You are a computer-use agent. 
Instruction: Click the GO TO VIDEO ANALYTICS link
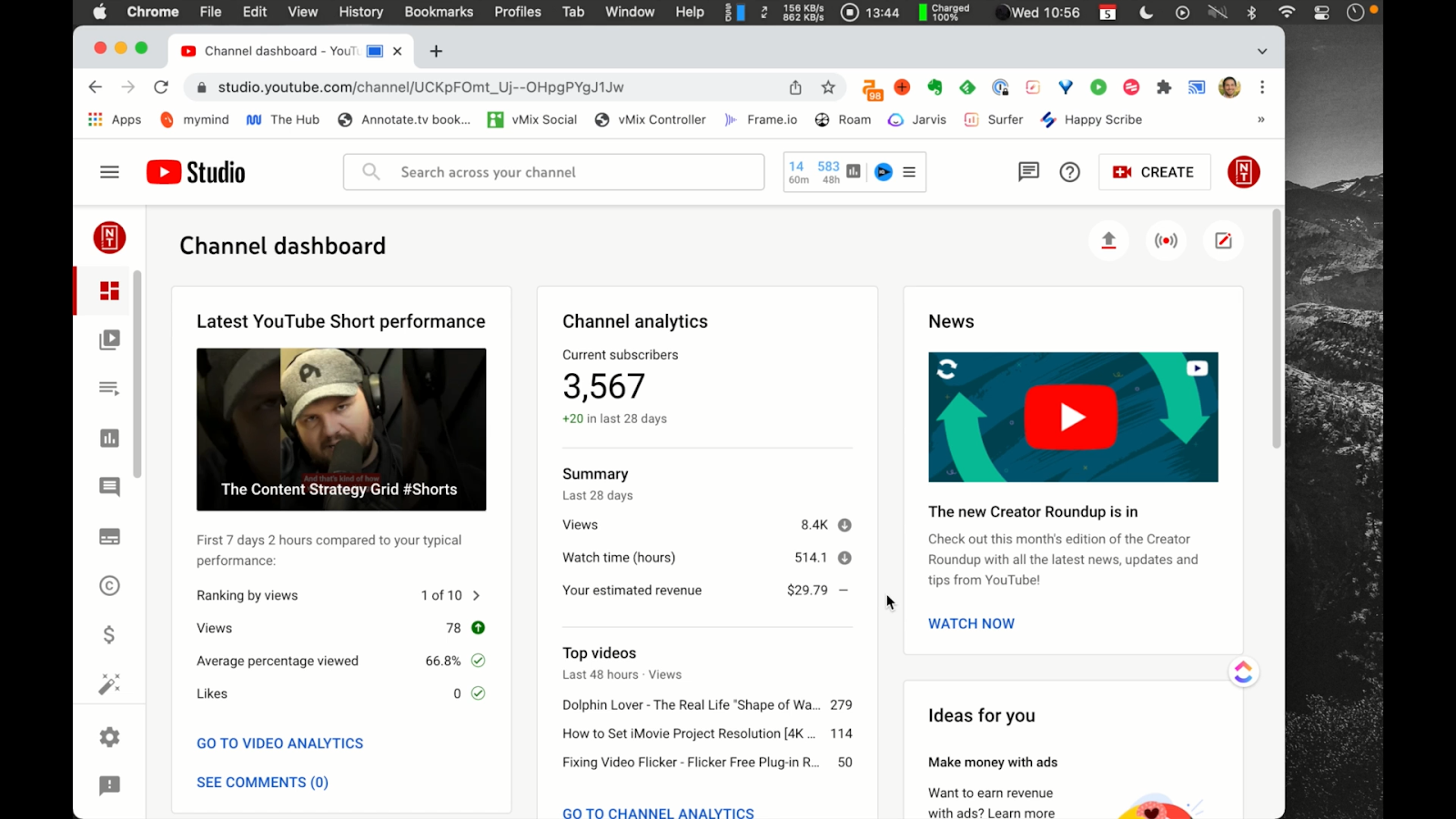coord(279,743)
